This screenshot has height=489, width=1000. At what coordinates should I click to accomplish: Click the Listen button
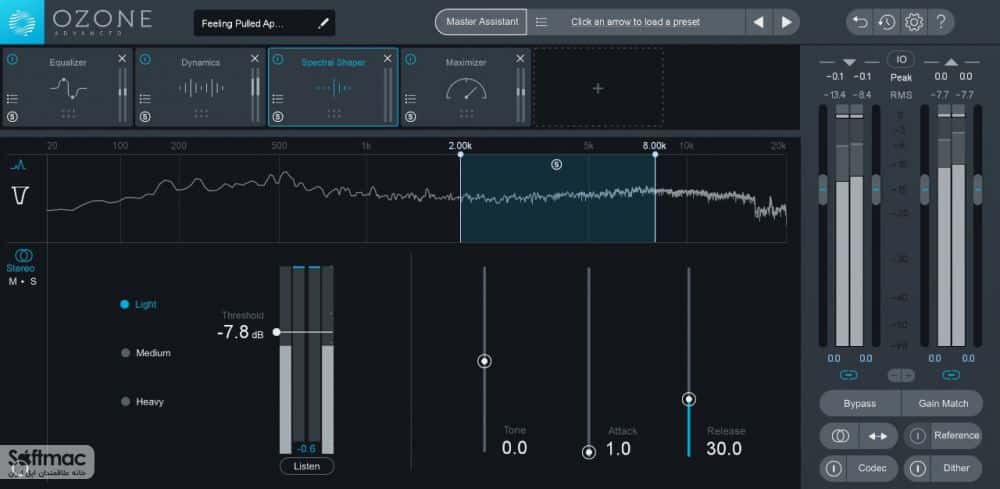307,466
